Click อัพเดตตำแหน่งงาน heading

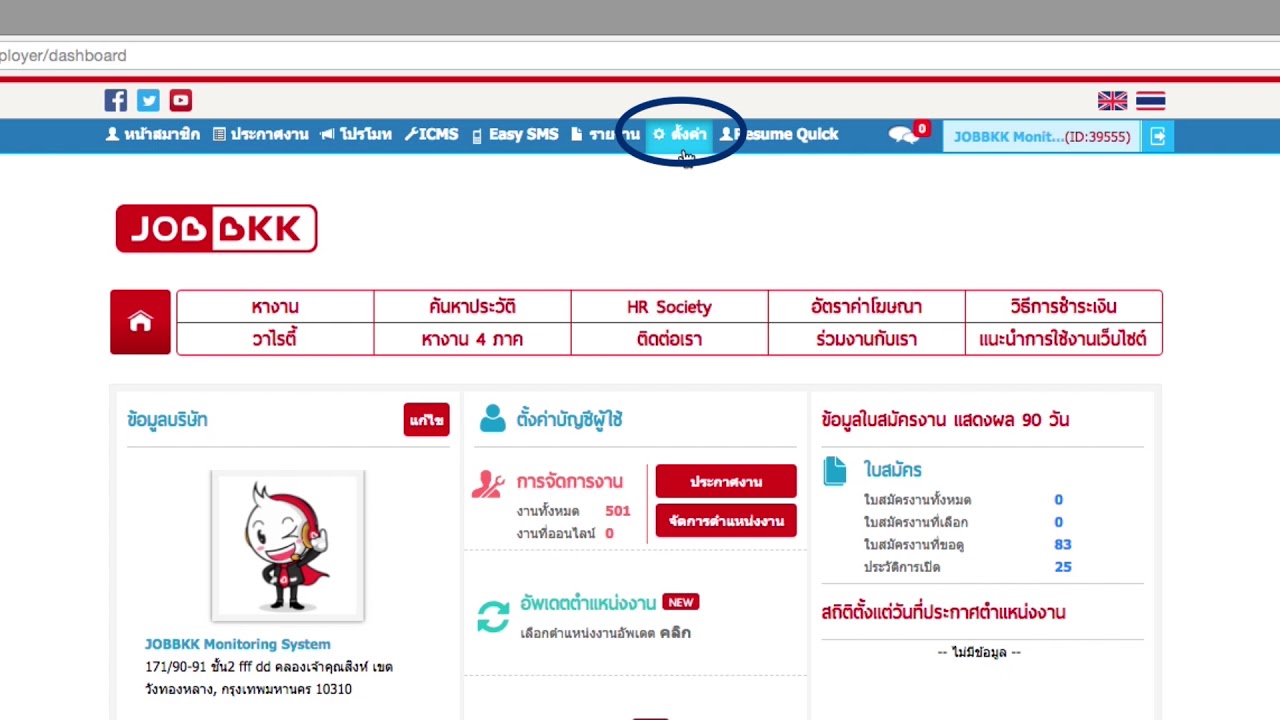pyautogui.click(x=588, y=603)
